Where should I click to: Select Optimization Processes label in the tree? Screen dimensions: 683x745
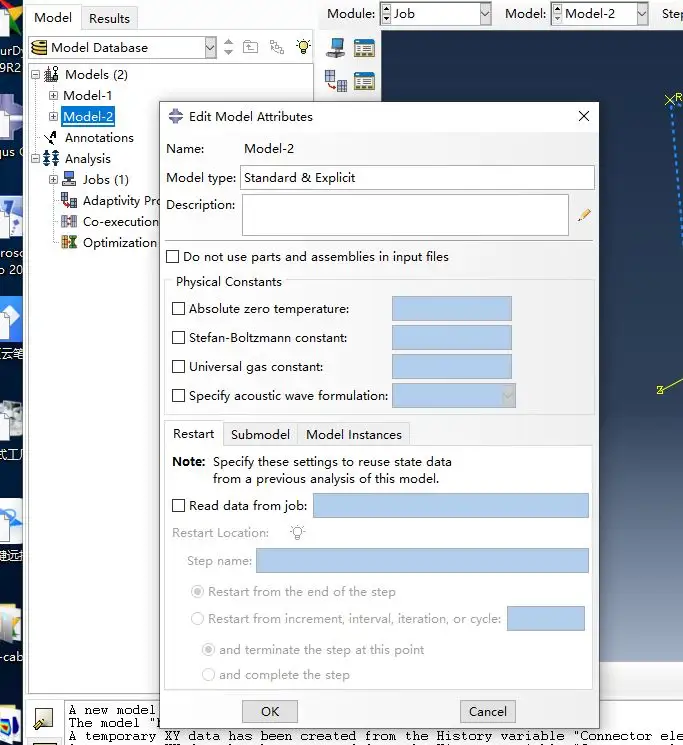pos(120,242)
